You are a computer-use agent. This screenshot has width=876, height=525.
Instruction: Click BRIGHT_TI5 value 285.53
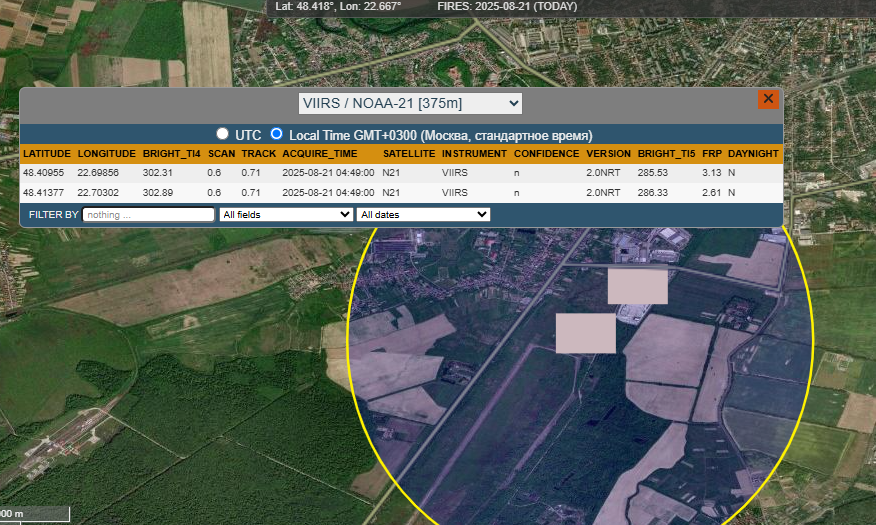click(653, 173)
